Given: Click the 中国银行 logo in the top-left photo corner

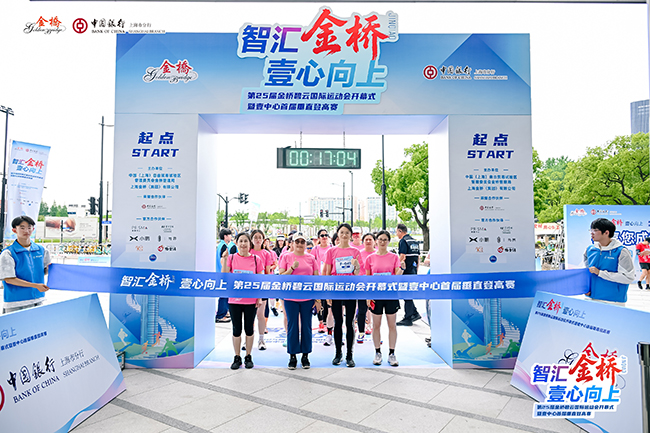Looking at the screenshot, I should coord(119,26).
